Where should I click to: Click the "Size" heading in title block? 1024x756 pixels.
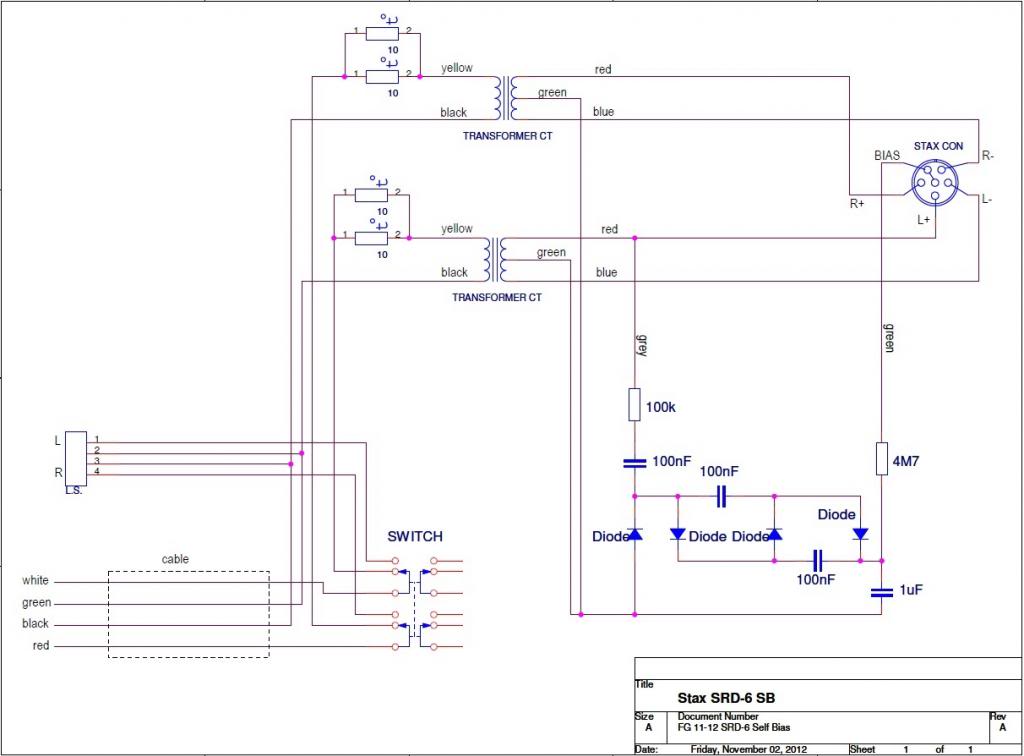tap(645, 716)
